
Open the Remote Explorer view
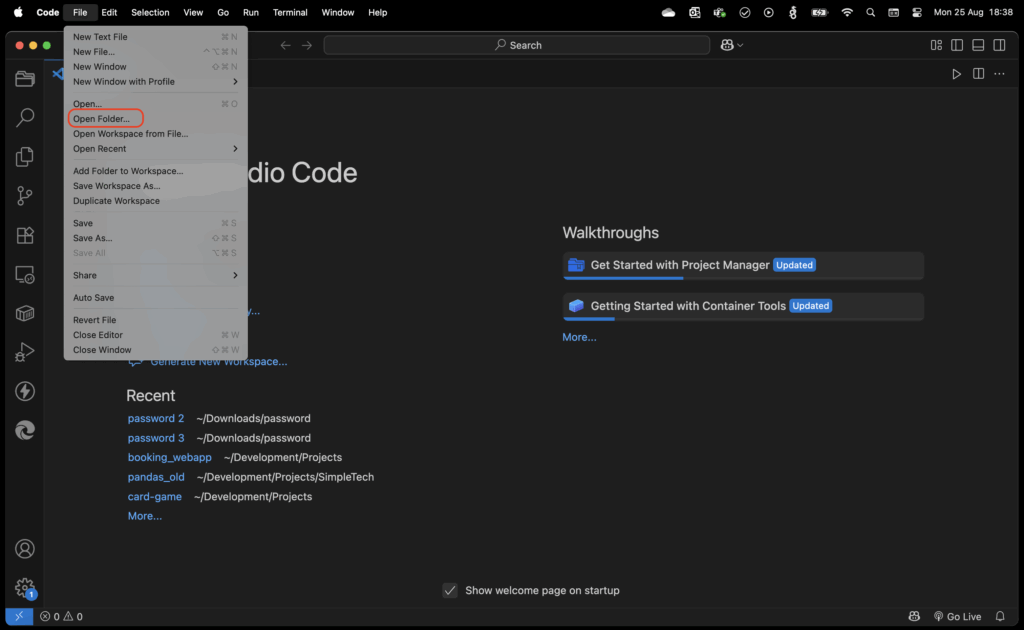click(x=25, y=275)
